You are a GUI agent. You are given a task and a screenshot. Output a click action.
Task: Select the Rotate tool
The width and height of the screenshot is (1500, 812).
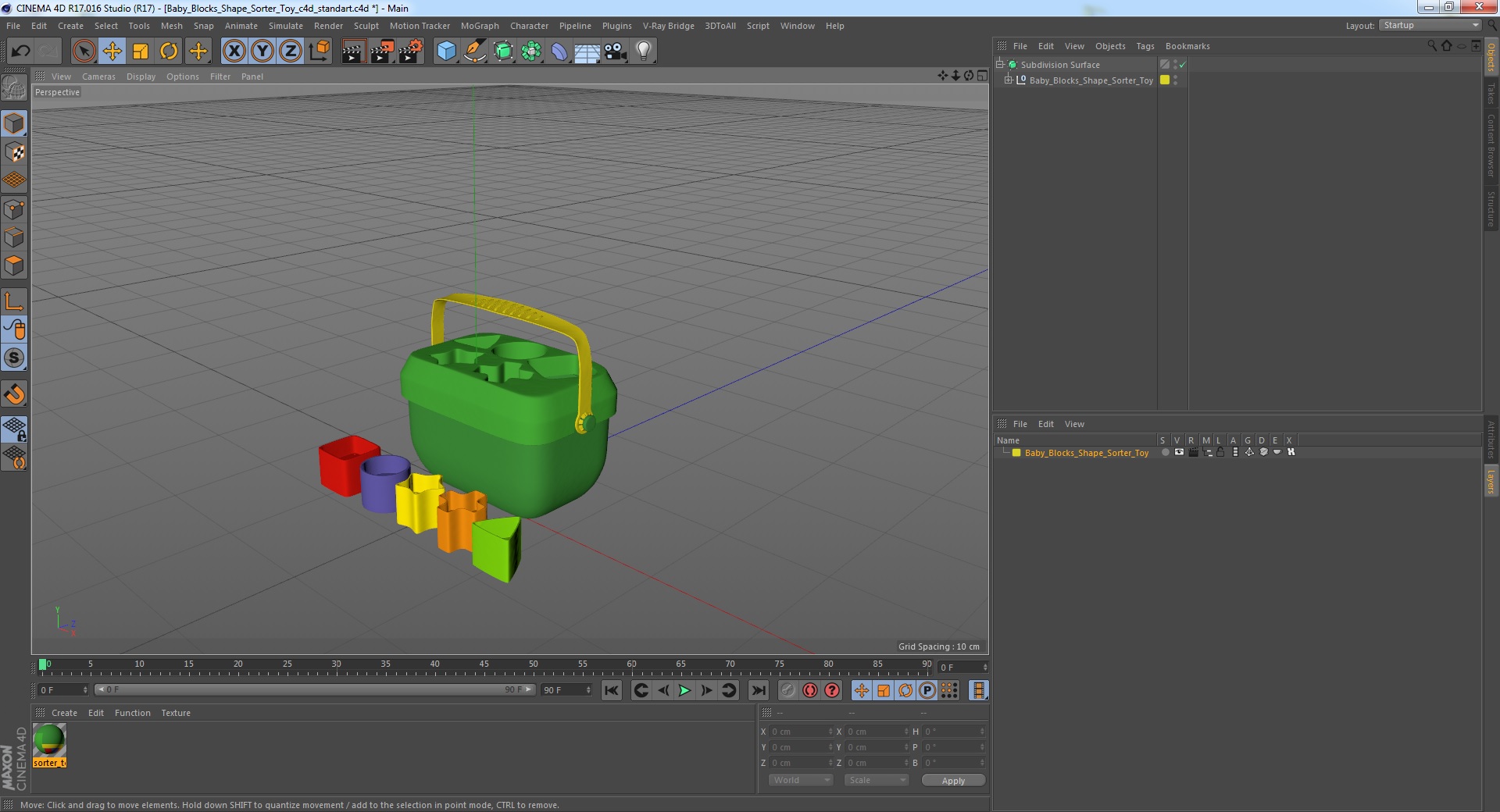(169, 52)
